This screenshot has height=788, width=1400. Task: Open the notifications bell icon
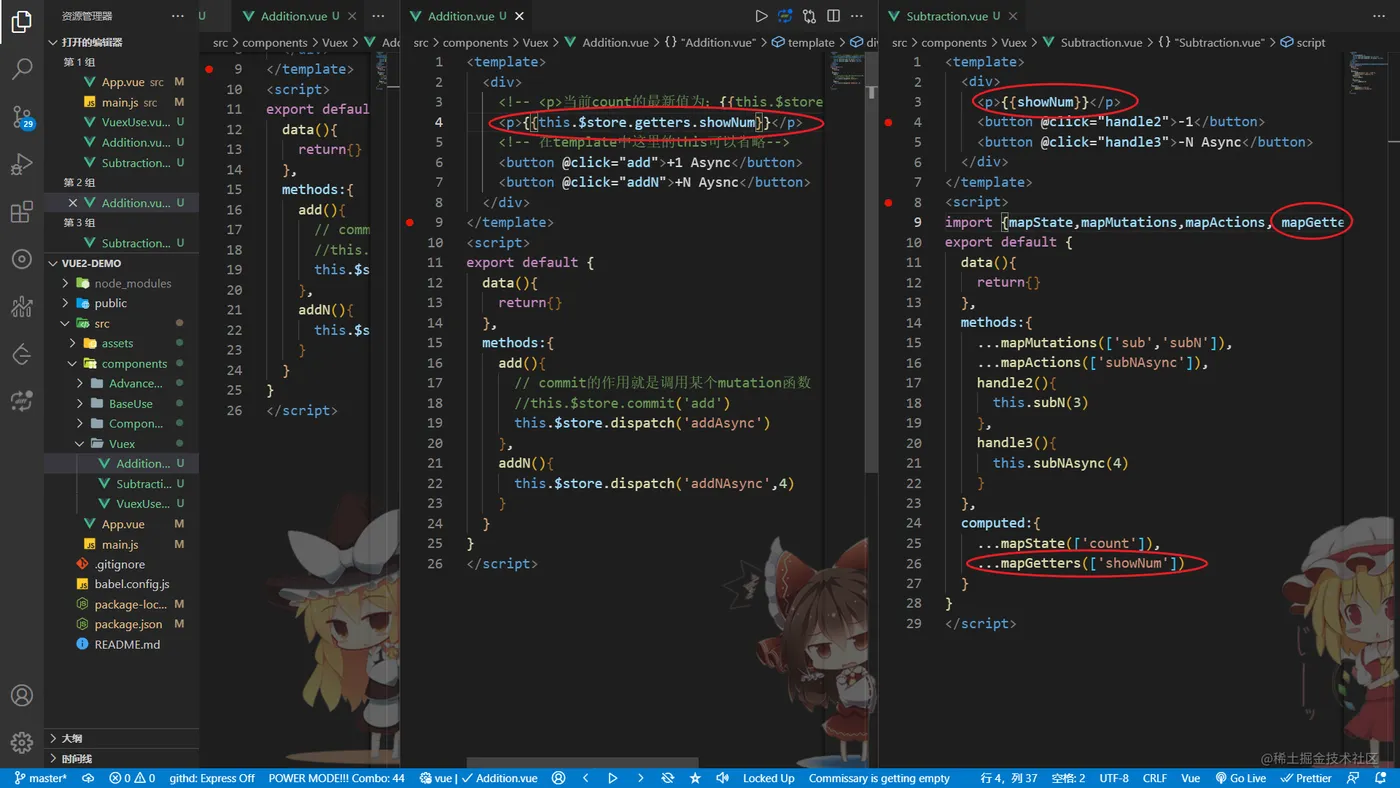1379,778
